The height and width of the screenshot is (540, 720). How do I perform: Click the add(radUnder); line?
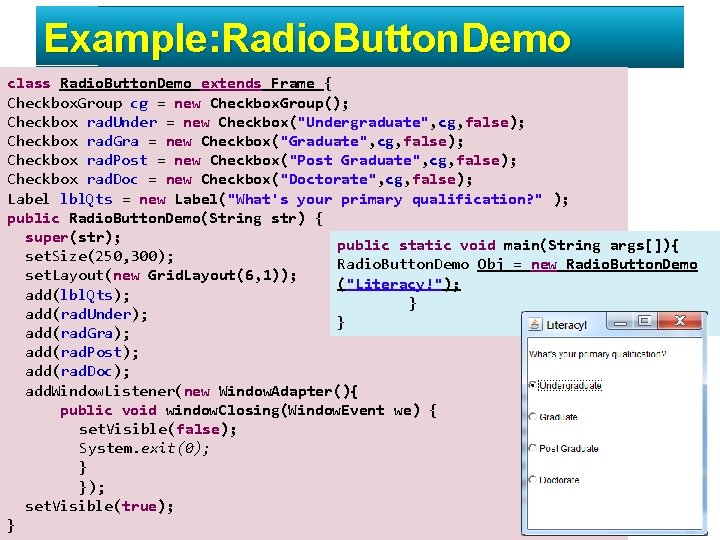click(86, 315)
